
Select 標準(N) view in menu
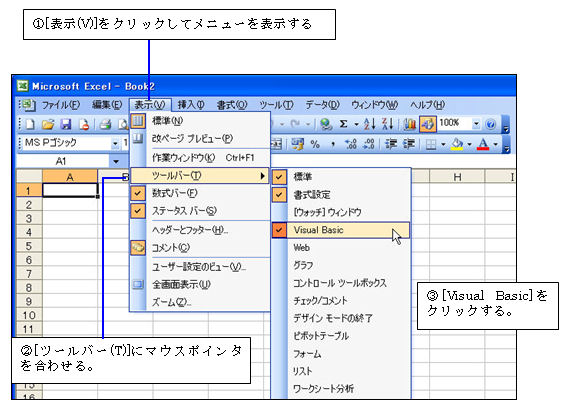[x=200, y=121]
